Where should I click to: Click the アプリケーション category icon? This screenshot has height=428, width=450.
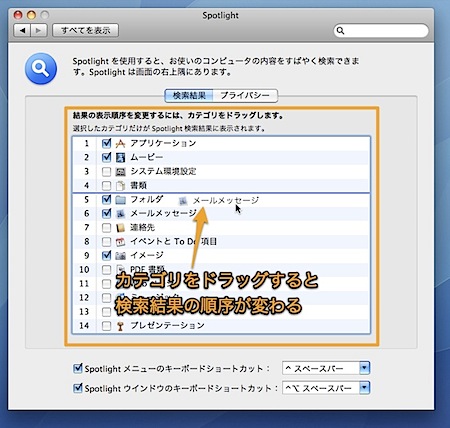coord(120,143)
